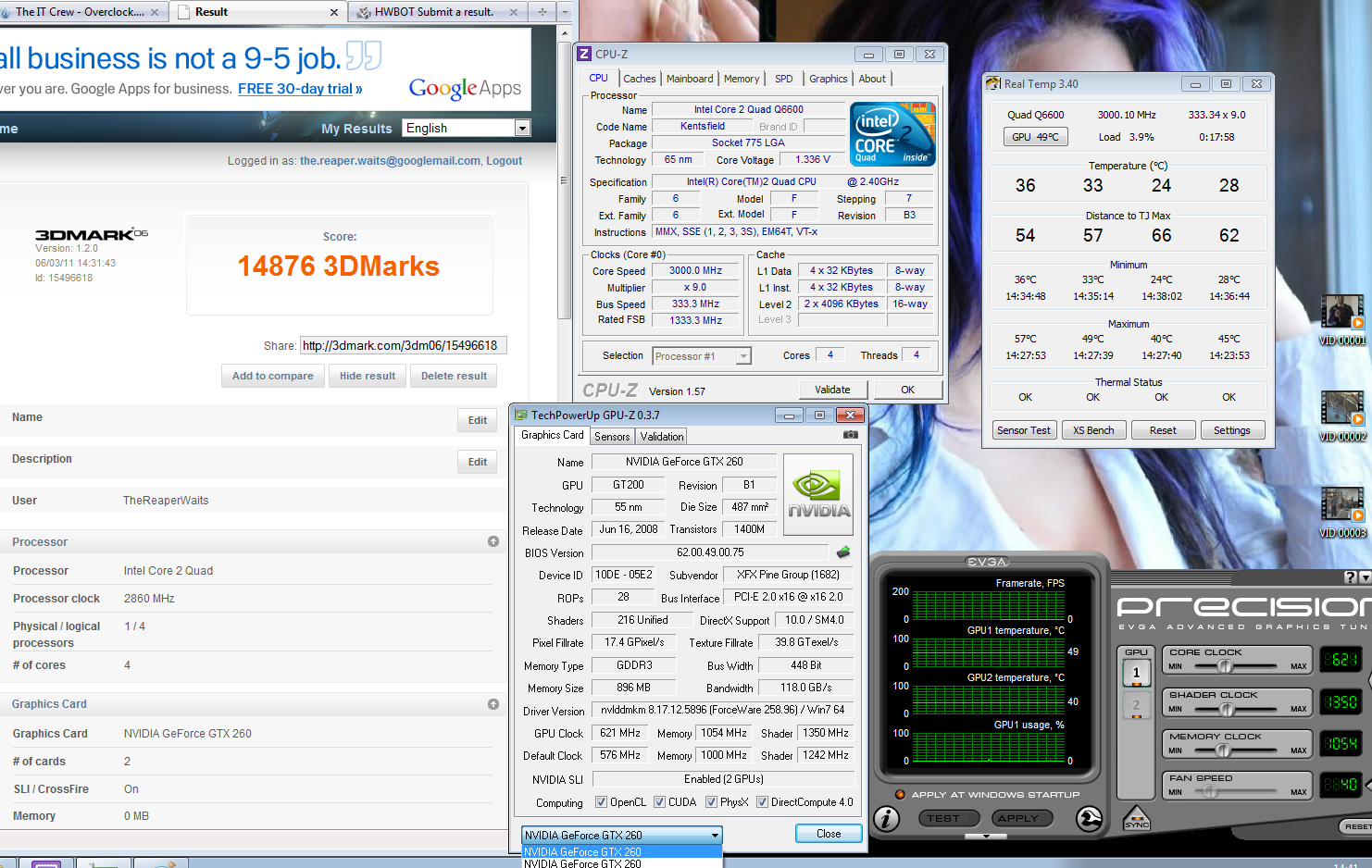Screen dimensions: 1372x868
Task: Click the Validate button in CPU-Z
Action: (832, 390)
